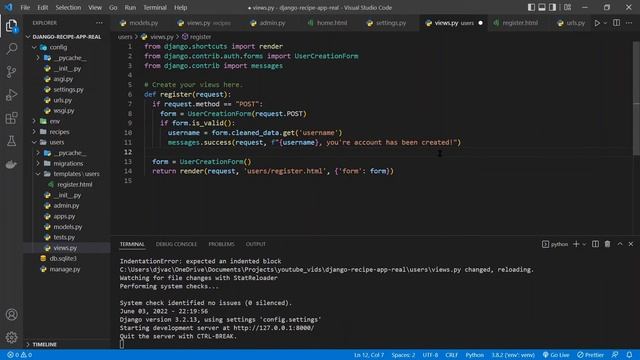Toggle the bottom panel layout button
Viewport: 640px width, 360px height.
pos(542,7)
